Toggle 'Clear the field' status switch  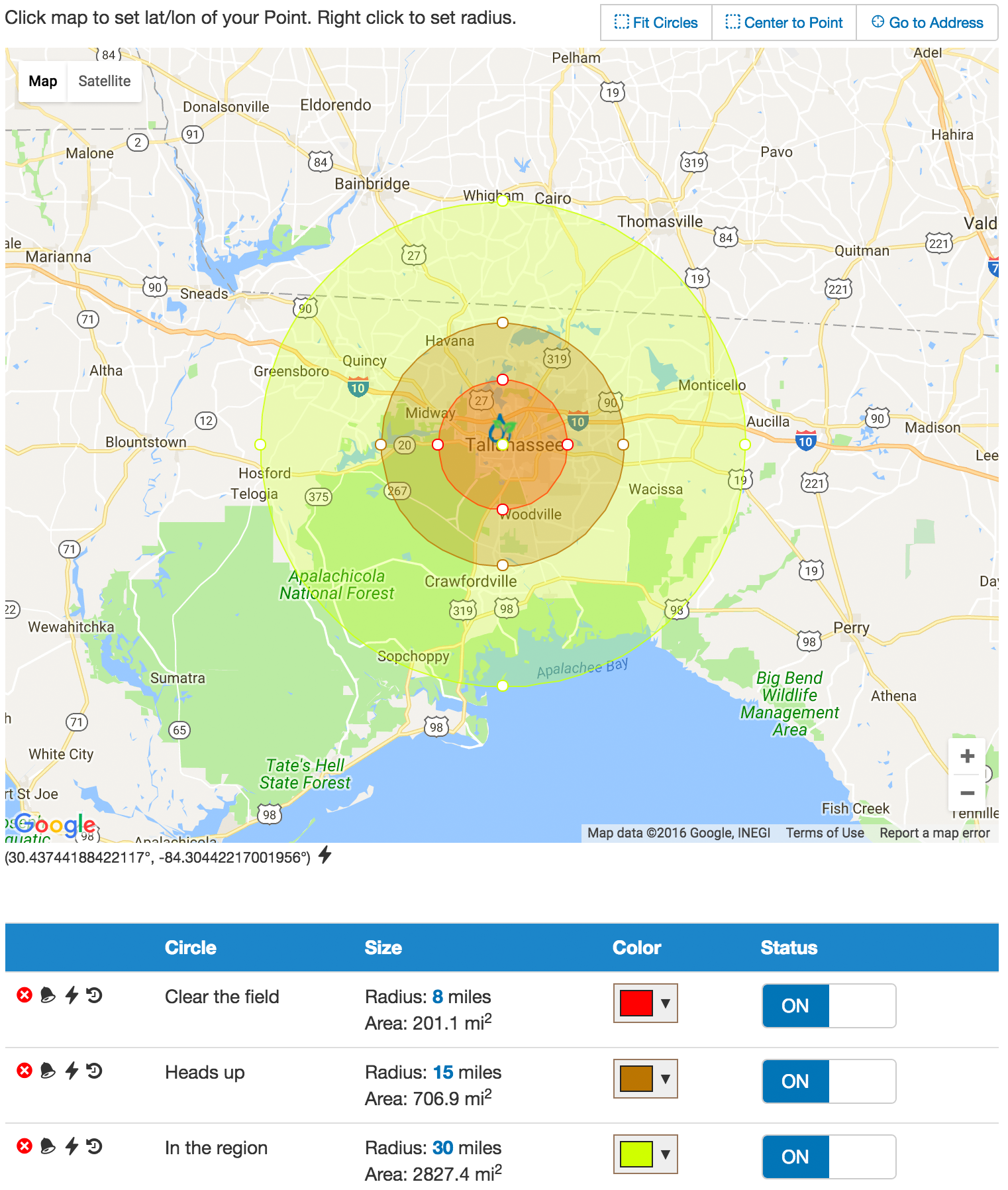(x=829, y=1006)
